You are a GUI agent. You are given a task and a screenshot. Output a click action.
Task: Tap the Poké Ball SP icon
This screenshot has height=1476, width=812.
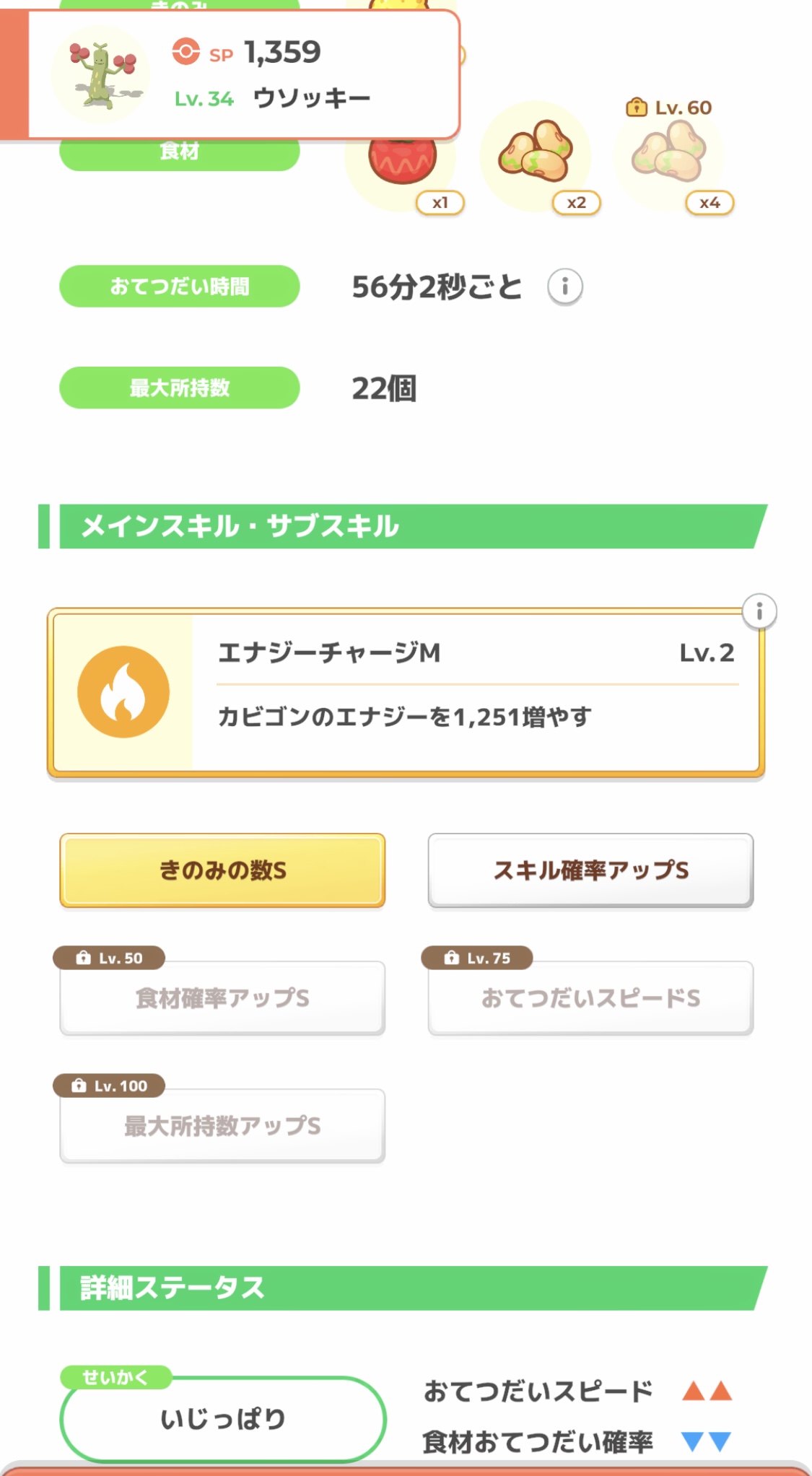[x=185, y=51]
